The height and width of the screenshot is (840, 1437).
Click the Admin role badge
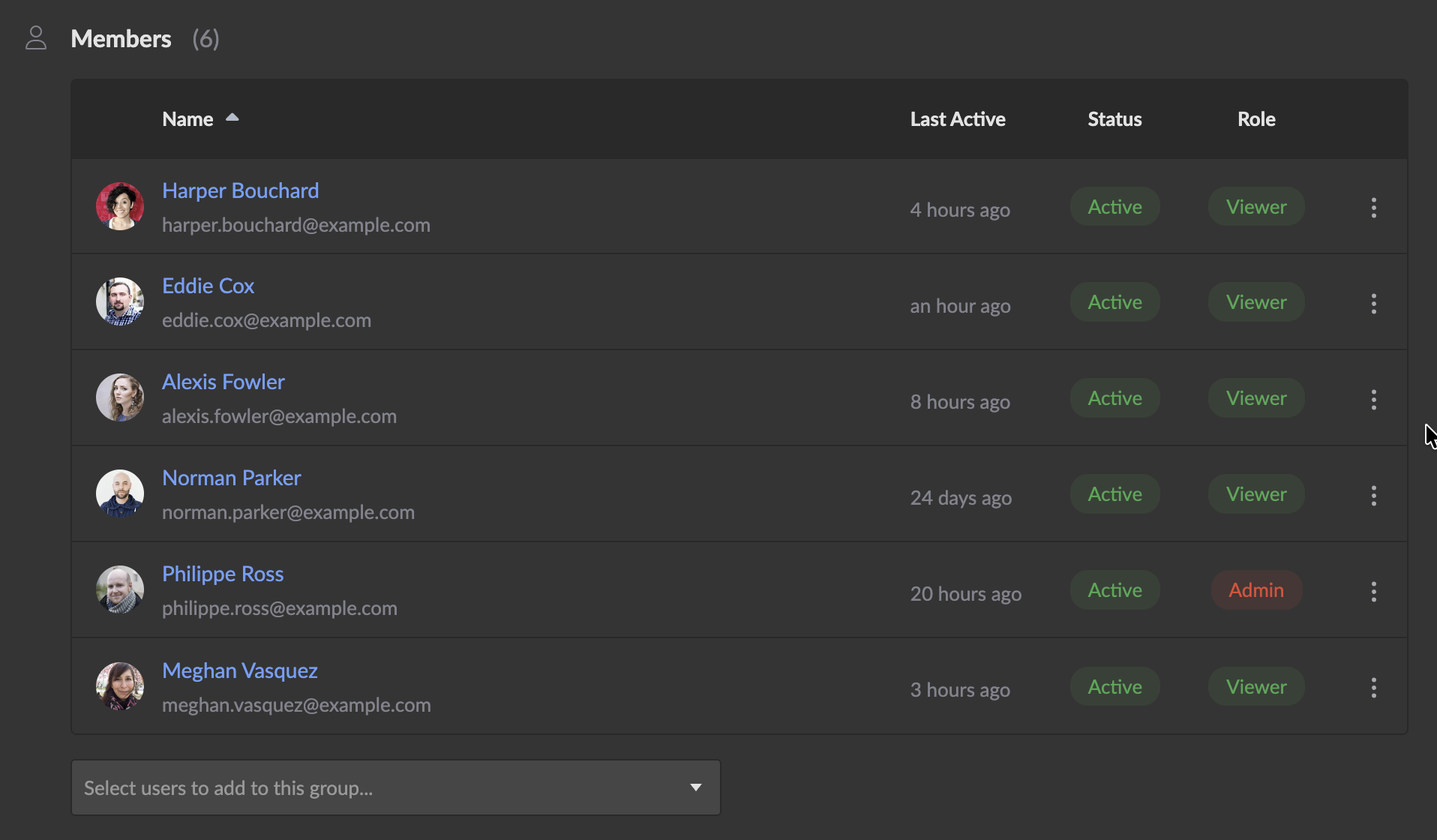1255,590
